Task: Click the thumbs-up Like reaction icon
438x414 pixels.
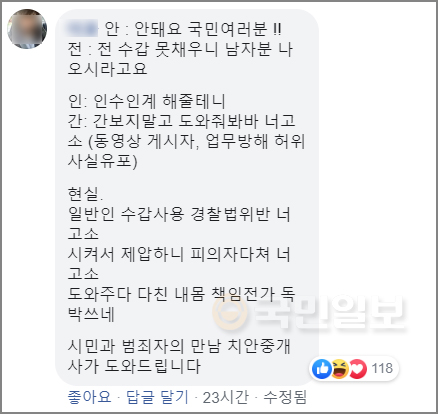Action: pos(322,369)
